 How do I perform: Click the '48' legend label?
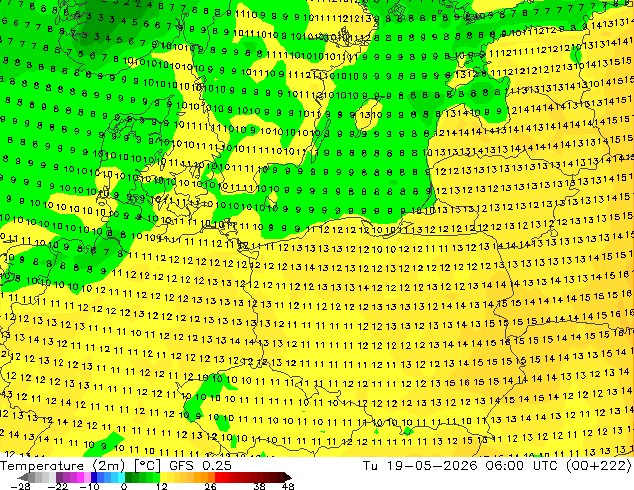(x=288, y=486)
